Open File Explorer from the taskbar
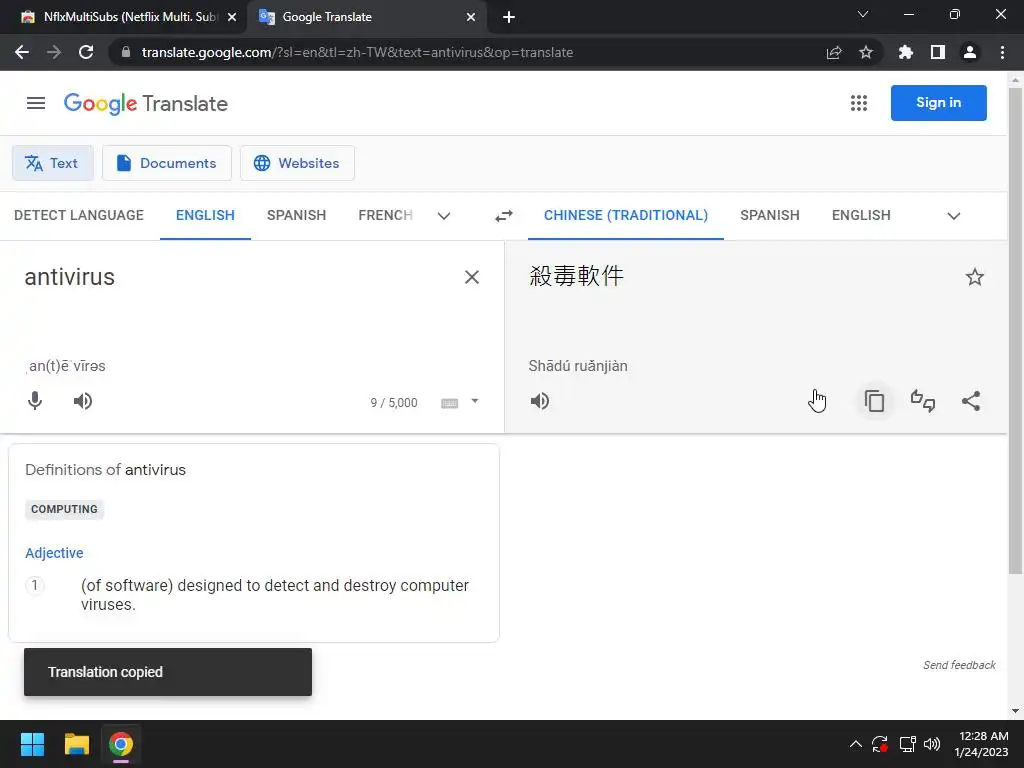Screen dimensions: 1024x768 76,744
